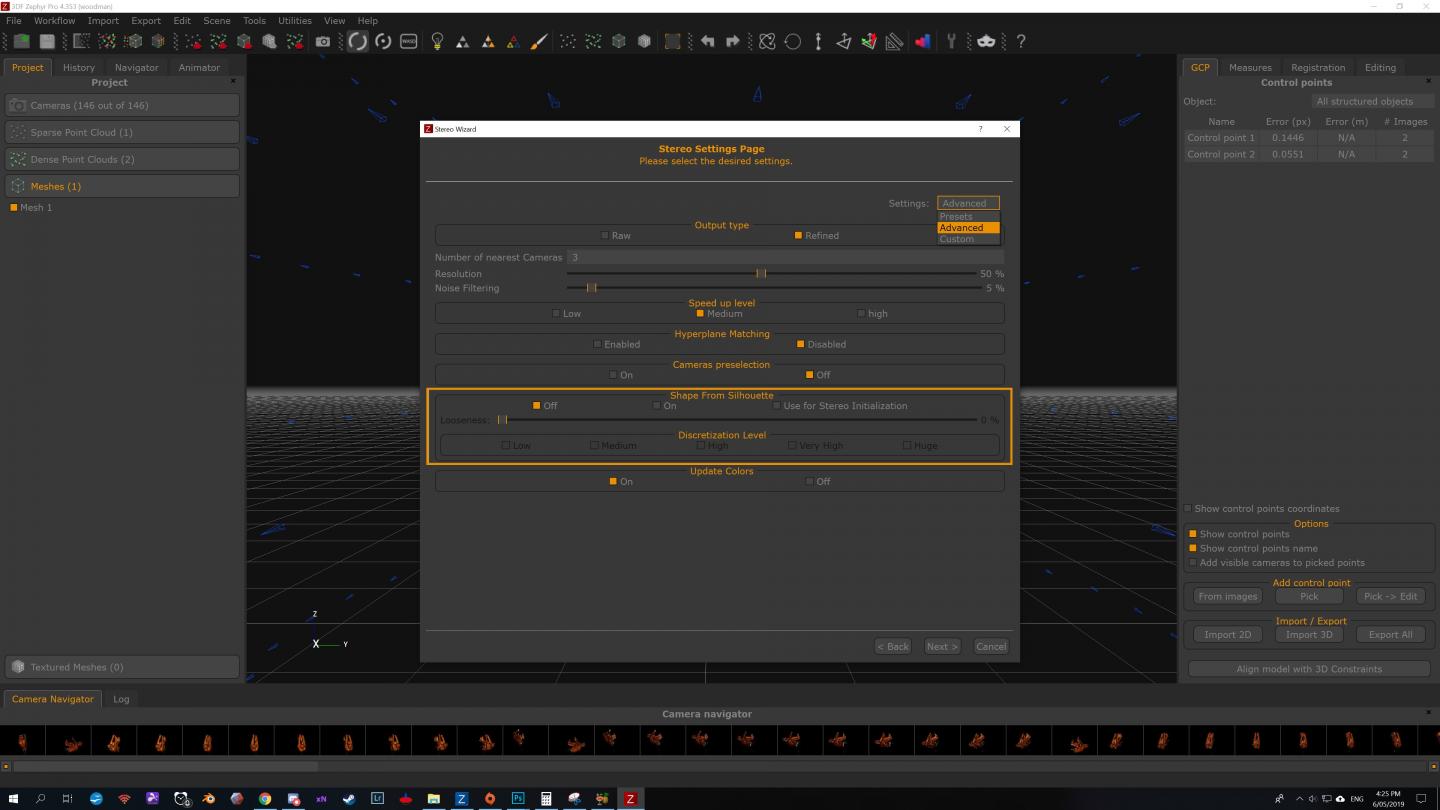The width and height of the screenshot is (1440, 810).
Task: Set Speed up level to high
Action: click(861, 314)
